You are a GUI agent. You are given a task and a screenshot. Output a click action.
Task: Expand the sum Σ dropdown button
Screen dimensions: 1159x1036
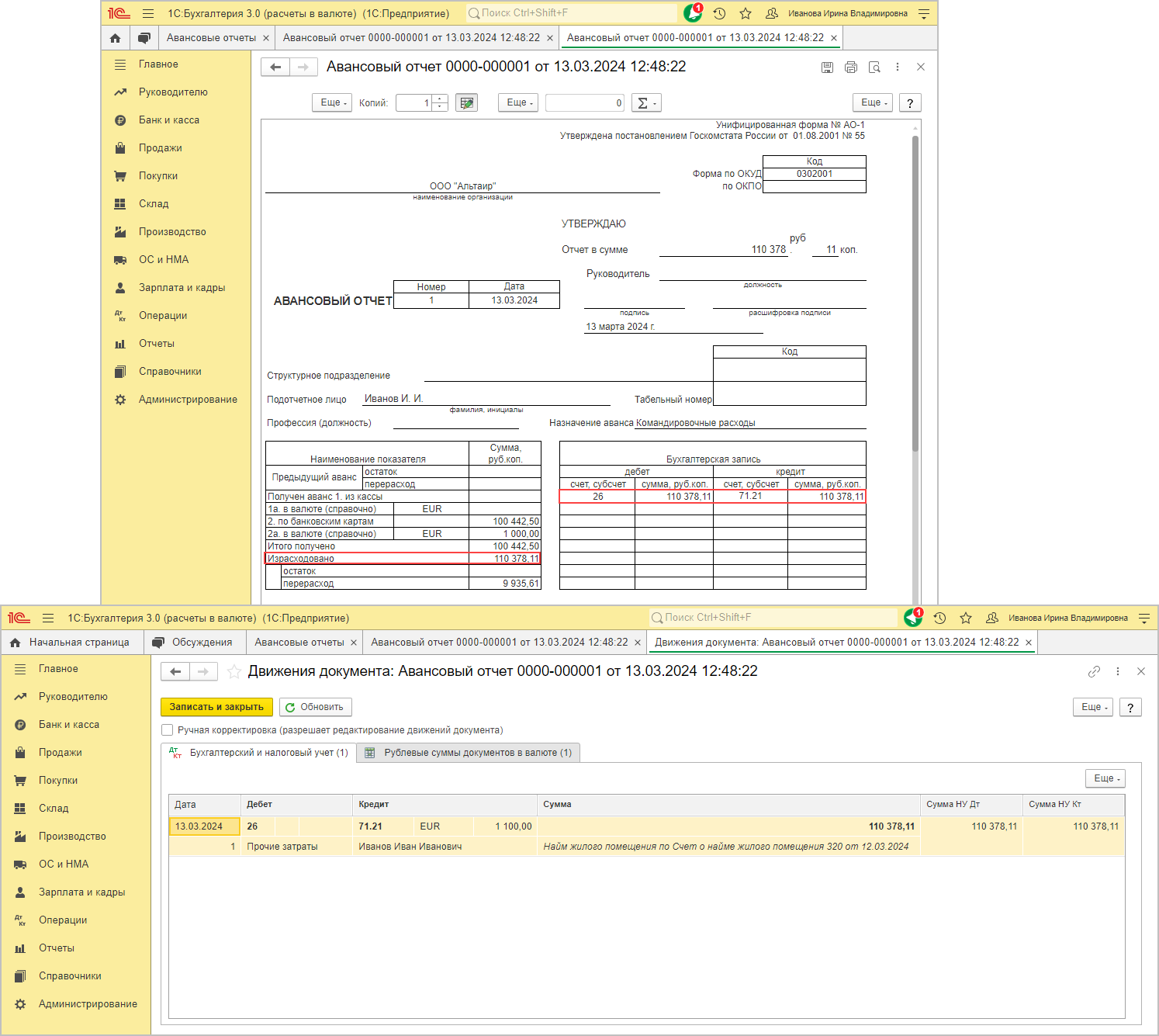click(x=645, y=102)
